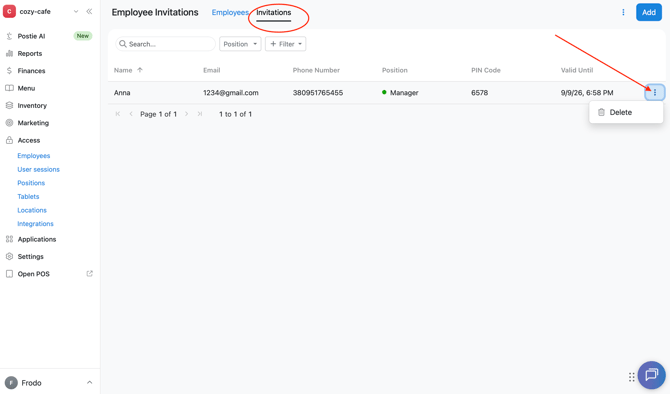The height and width of the screenshot is (394, 670).
Task: Click the Frodo user avatar
Action: [11, 382]
